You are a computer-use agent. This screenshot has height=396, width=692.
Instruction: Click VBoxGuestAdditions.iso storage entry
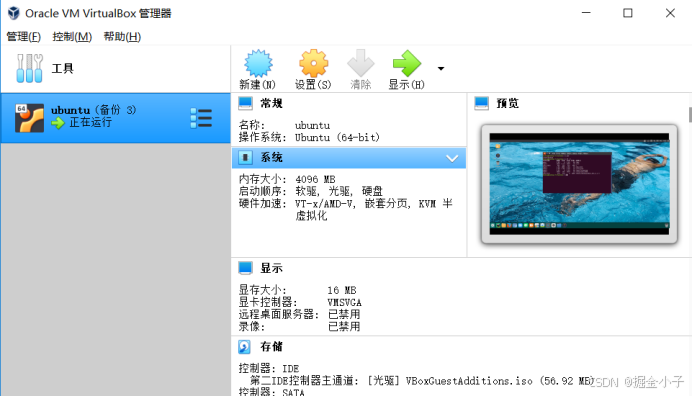(423, 381)
